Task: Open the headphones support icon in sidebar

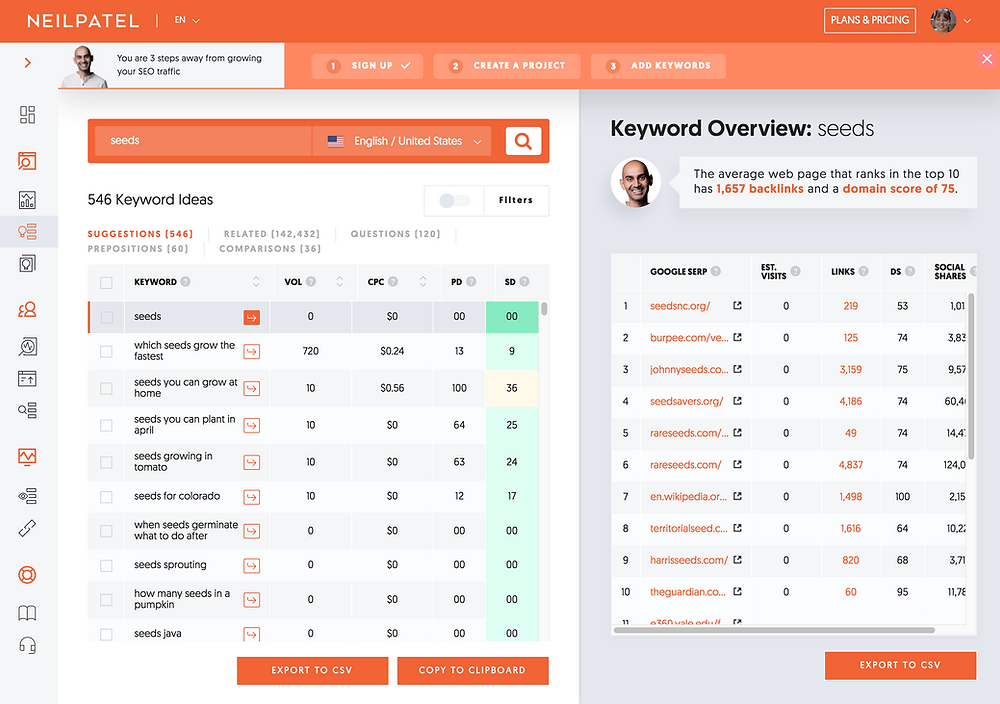Action: coord(28,646)
